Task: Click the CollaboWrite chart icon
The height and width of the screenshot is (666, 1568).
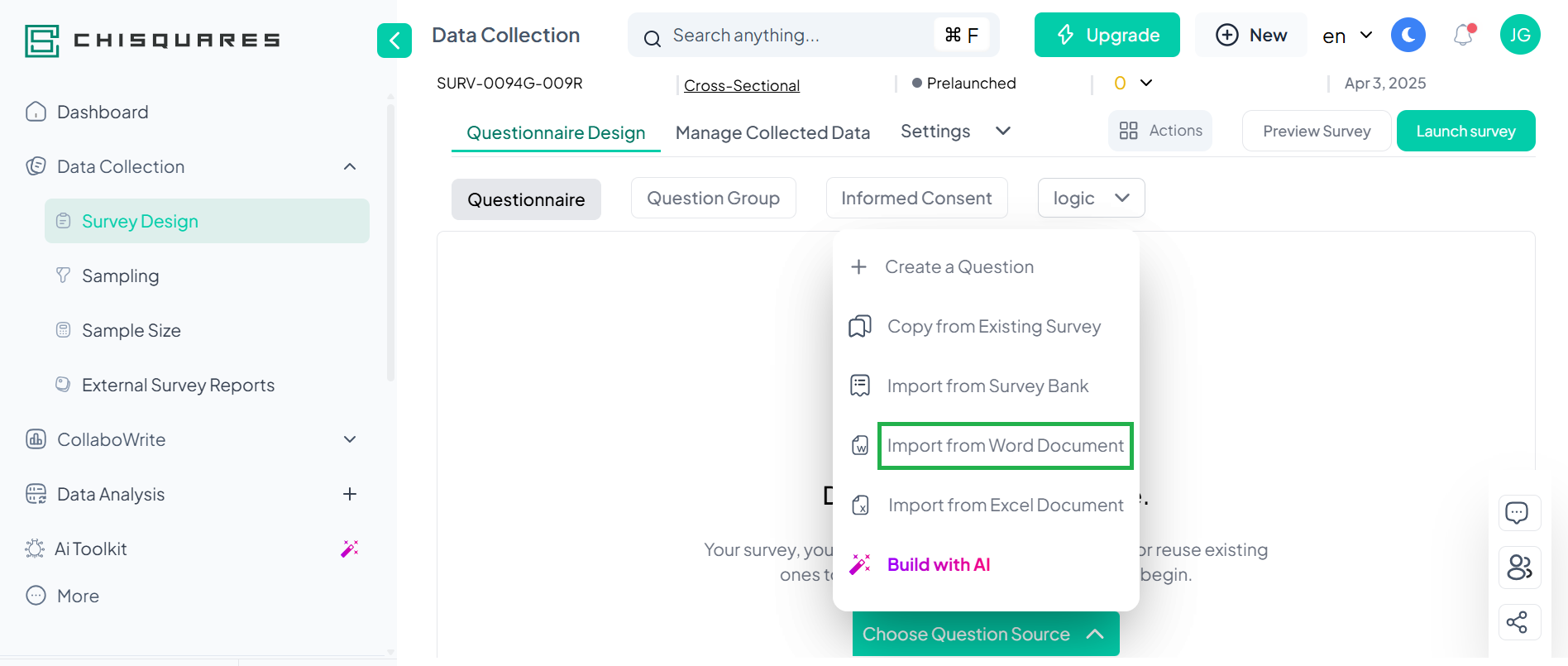Action: [x=36, y=439]
